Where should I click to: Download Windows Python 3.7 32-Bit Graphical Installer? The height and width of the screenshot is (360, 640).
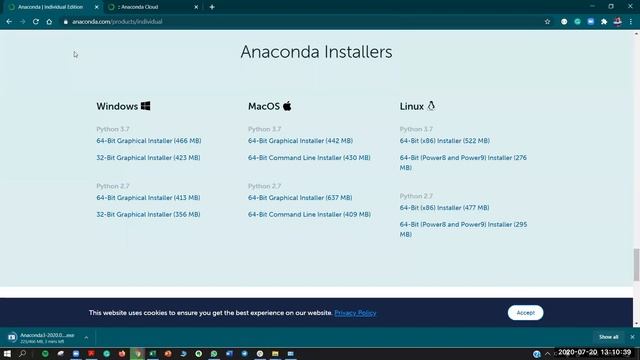click(x=148, y=158)
